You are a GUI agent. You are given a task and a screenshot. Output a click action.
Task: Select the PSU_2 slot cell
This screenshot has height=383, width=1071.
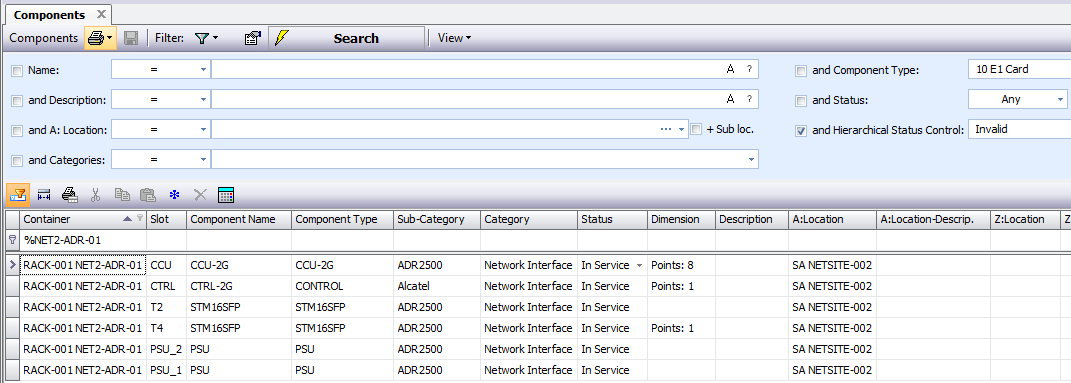point(166,349)
